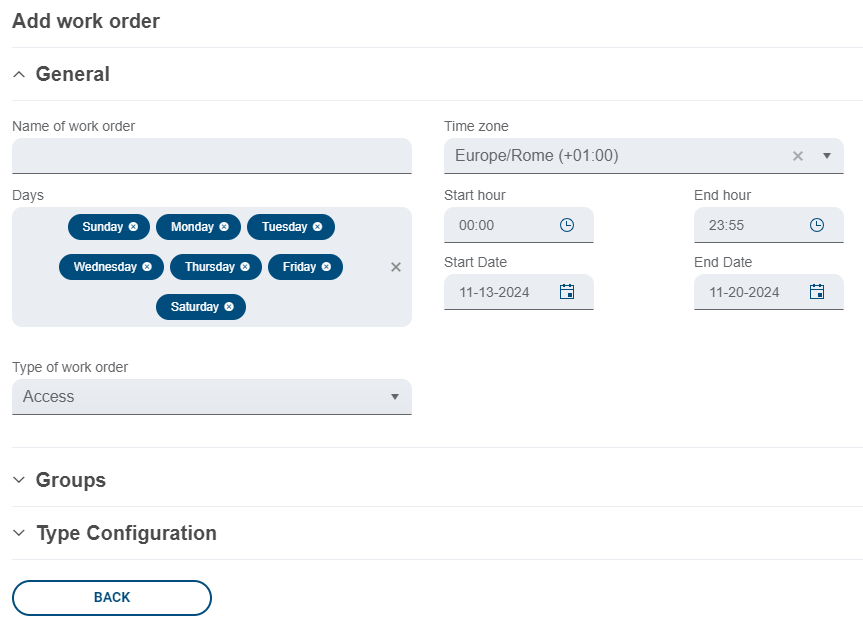This screenshot has width=863, height=628.
Task: Open the Start Date calendar picker
Action: point(567,292)
